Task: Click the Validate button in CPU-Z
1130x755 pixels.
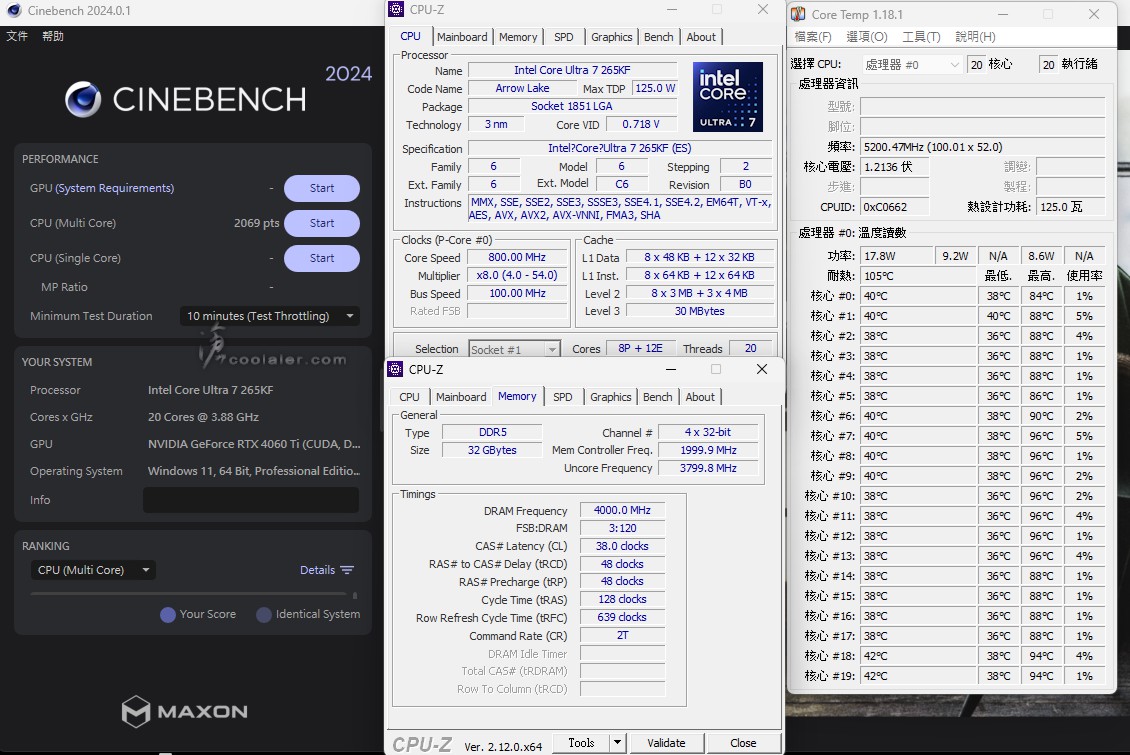Action: tap(667, 743)
